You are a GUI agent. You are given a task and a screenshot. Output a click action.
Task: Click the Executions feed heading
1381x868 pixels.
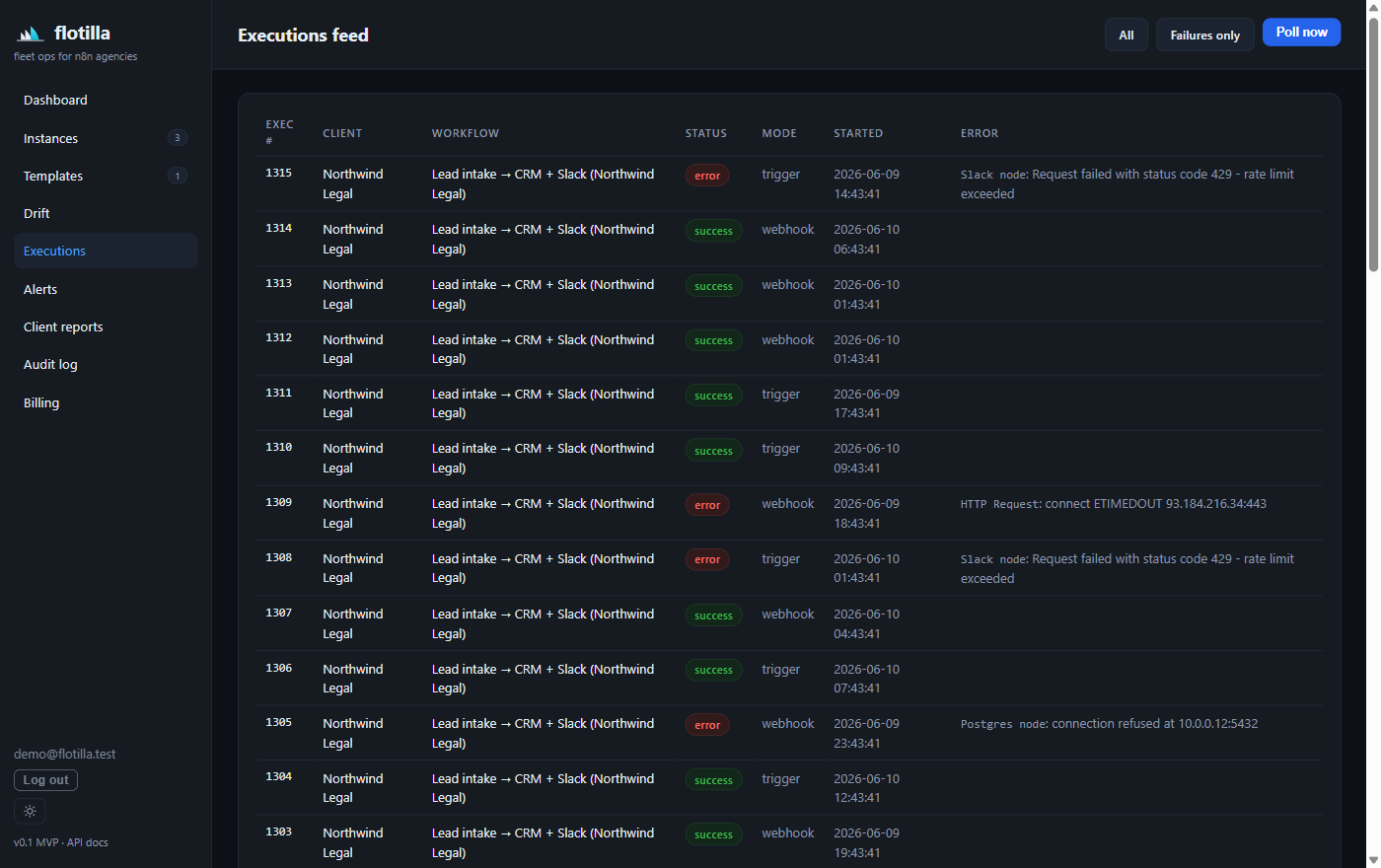(x=304, y=36)
